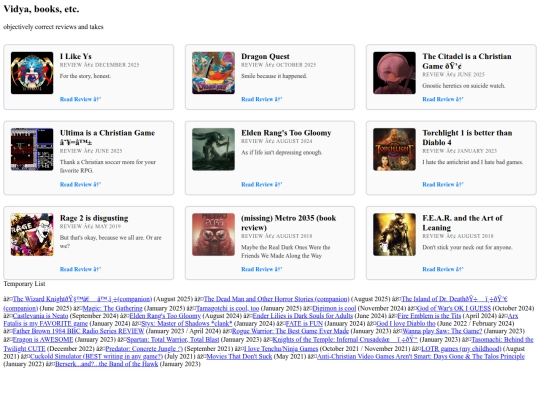Screen dimensions: 540x405
Task: Open Read Review for Metro 2035 book review
Action: click(261, 269)
